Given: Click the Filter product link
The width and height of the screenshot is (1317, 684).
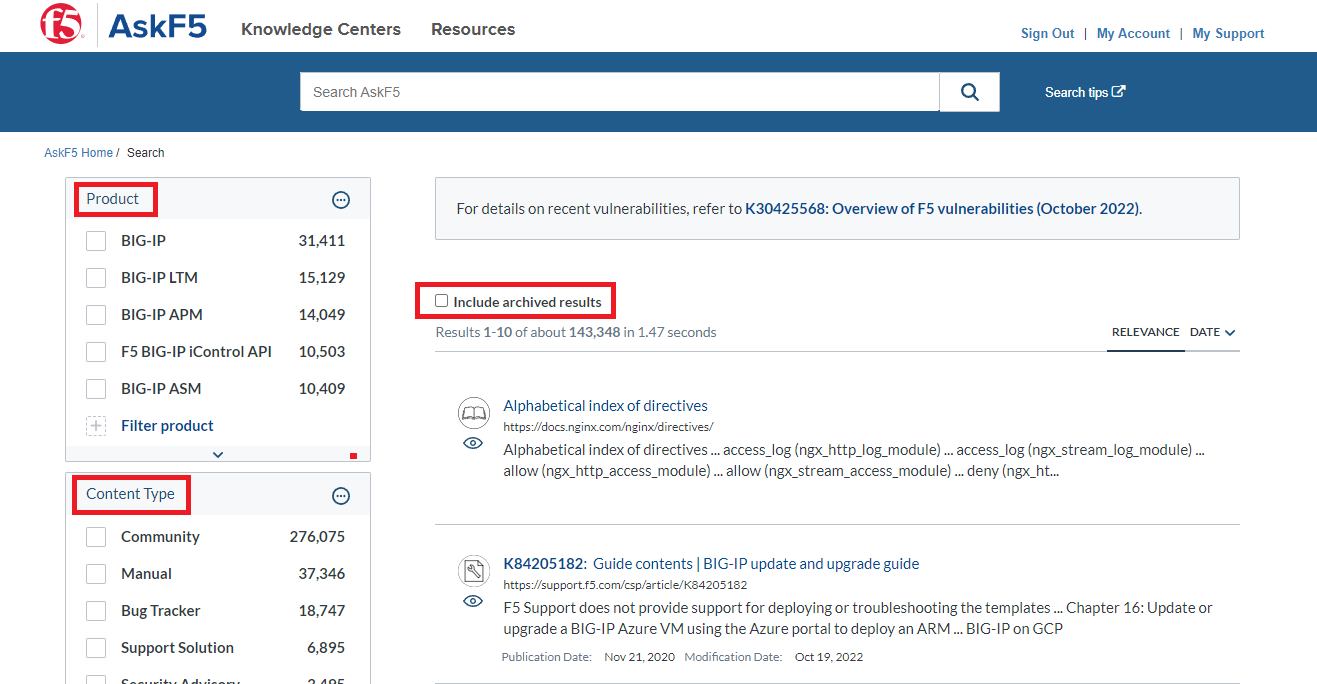Looking at the screenshot, I should tap(167, 426).
